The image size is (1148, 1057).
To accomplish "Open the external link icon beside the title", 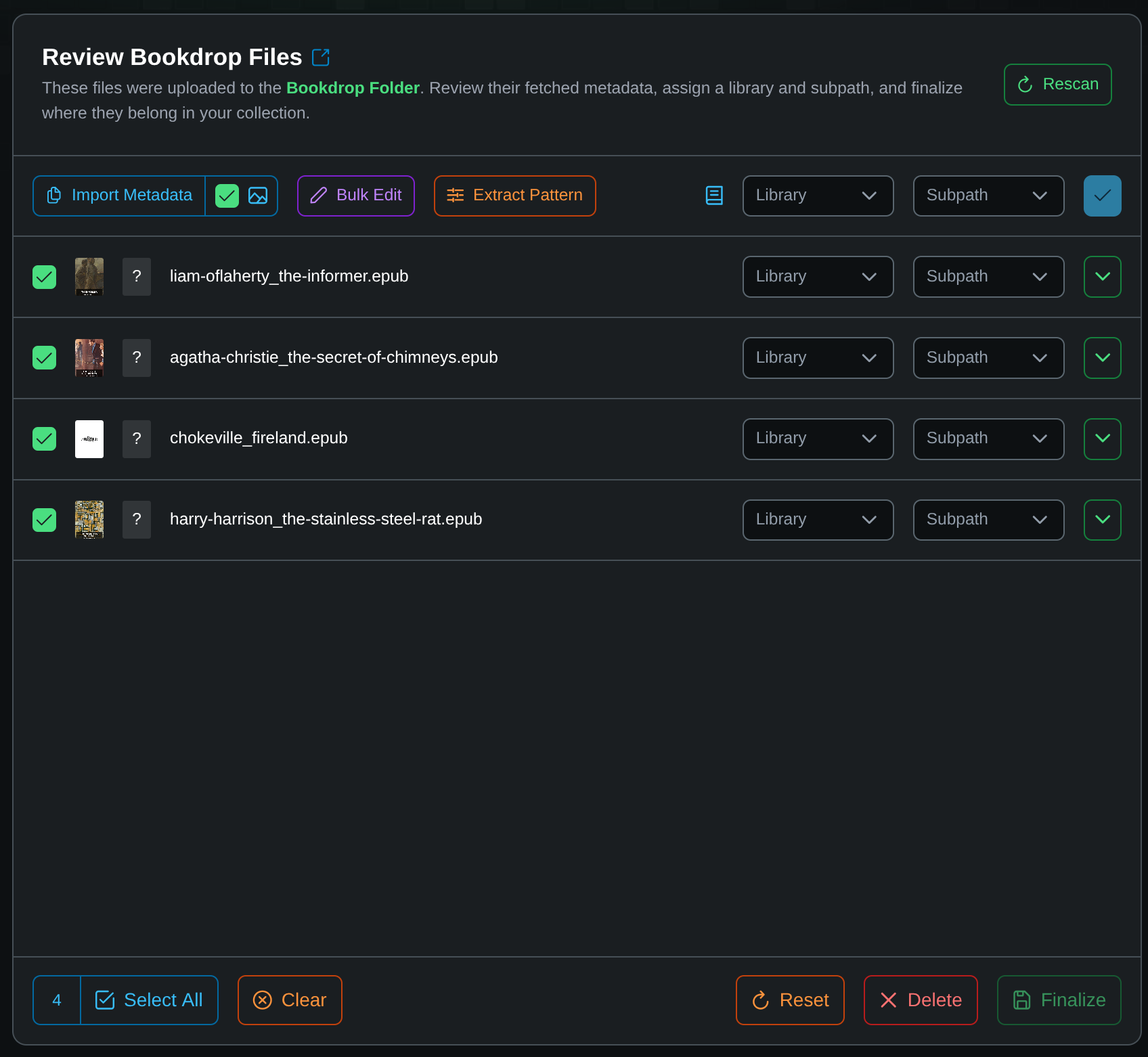I will coord(321,58).
